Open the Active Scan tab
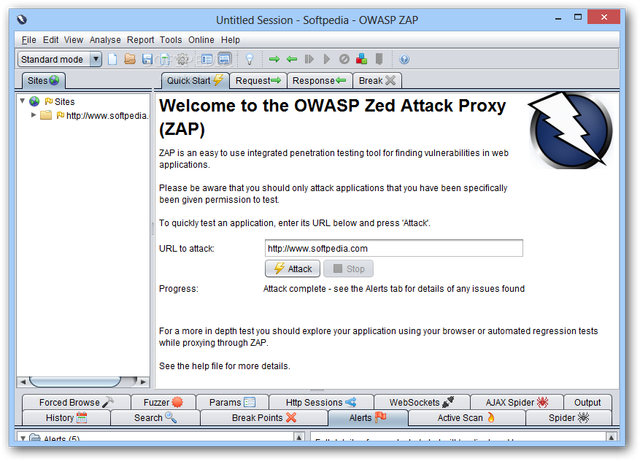The width and height of the screenshot is (640, 461). pyautogui.click(x=466, y=418)
